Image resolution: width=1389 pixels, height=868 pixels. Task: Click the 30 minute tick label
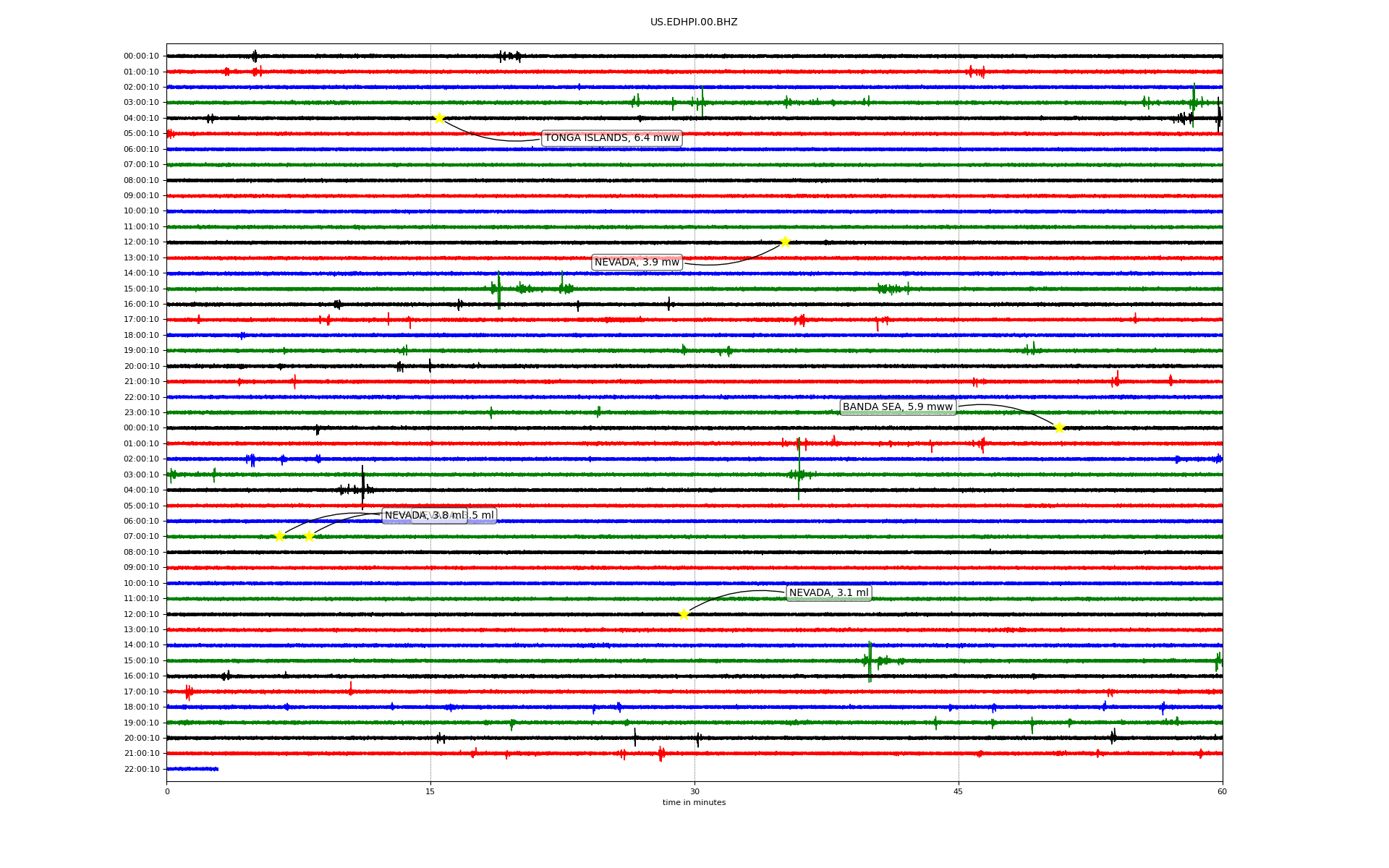tap(694, 791)
